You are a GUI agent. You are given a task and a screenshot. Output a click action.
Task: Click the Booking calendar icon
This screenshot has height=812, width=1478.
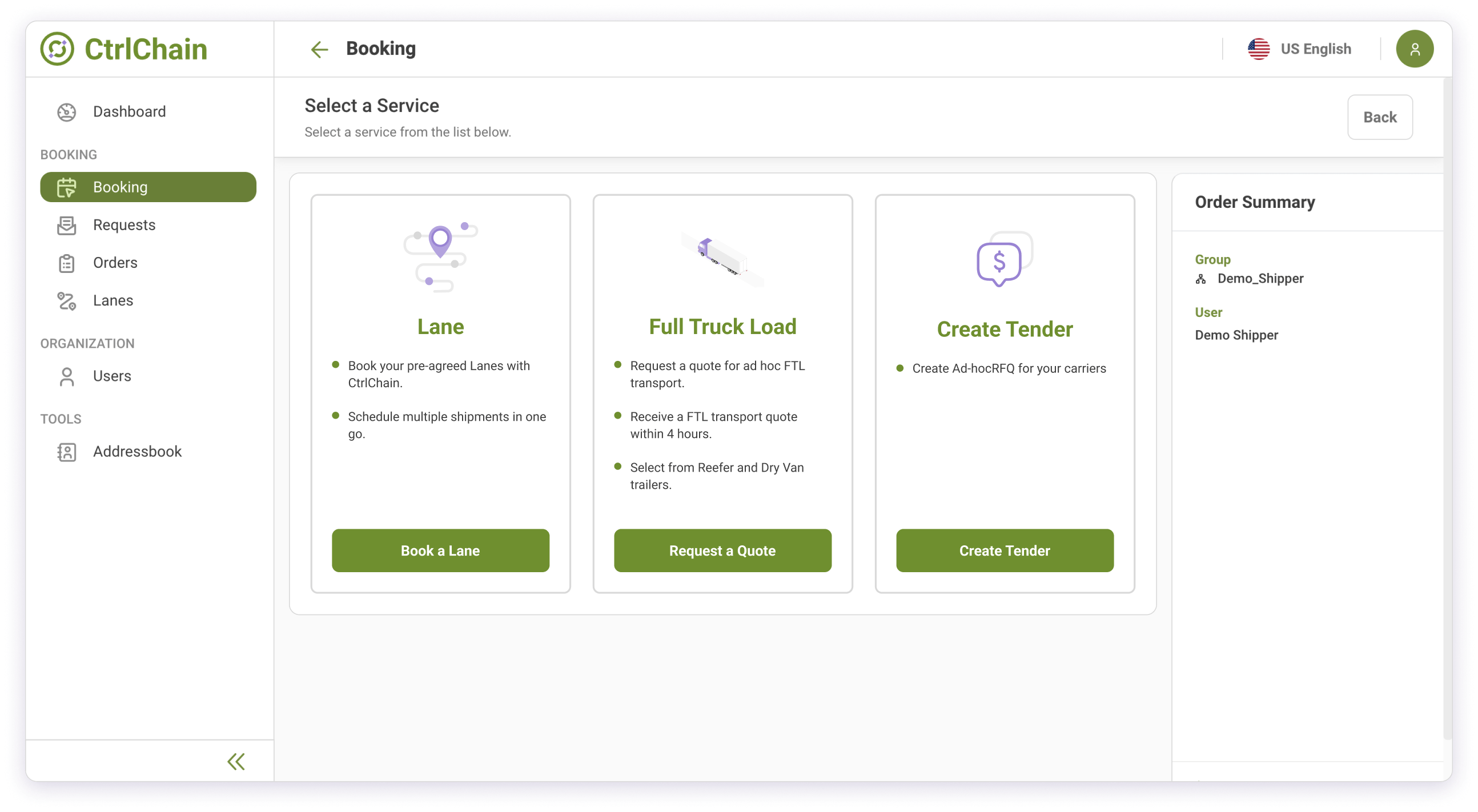coord(67,187)
